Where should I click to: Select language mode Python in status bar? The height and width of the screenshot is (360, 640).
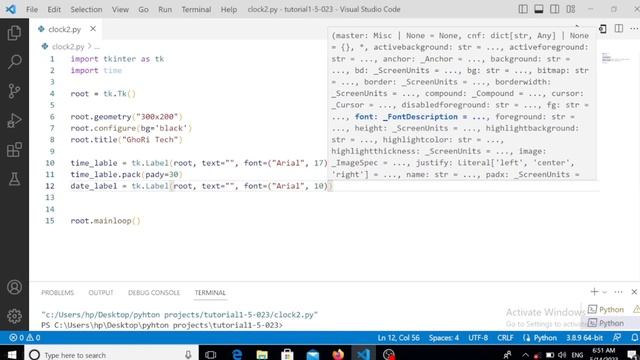tap(544, 338)
